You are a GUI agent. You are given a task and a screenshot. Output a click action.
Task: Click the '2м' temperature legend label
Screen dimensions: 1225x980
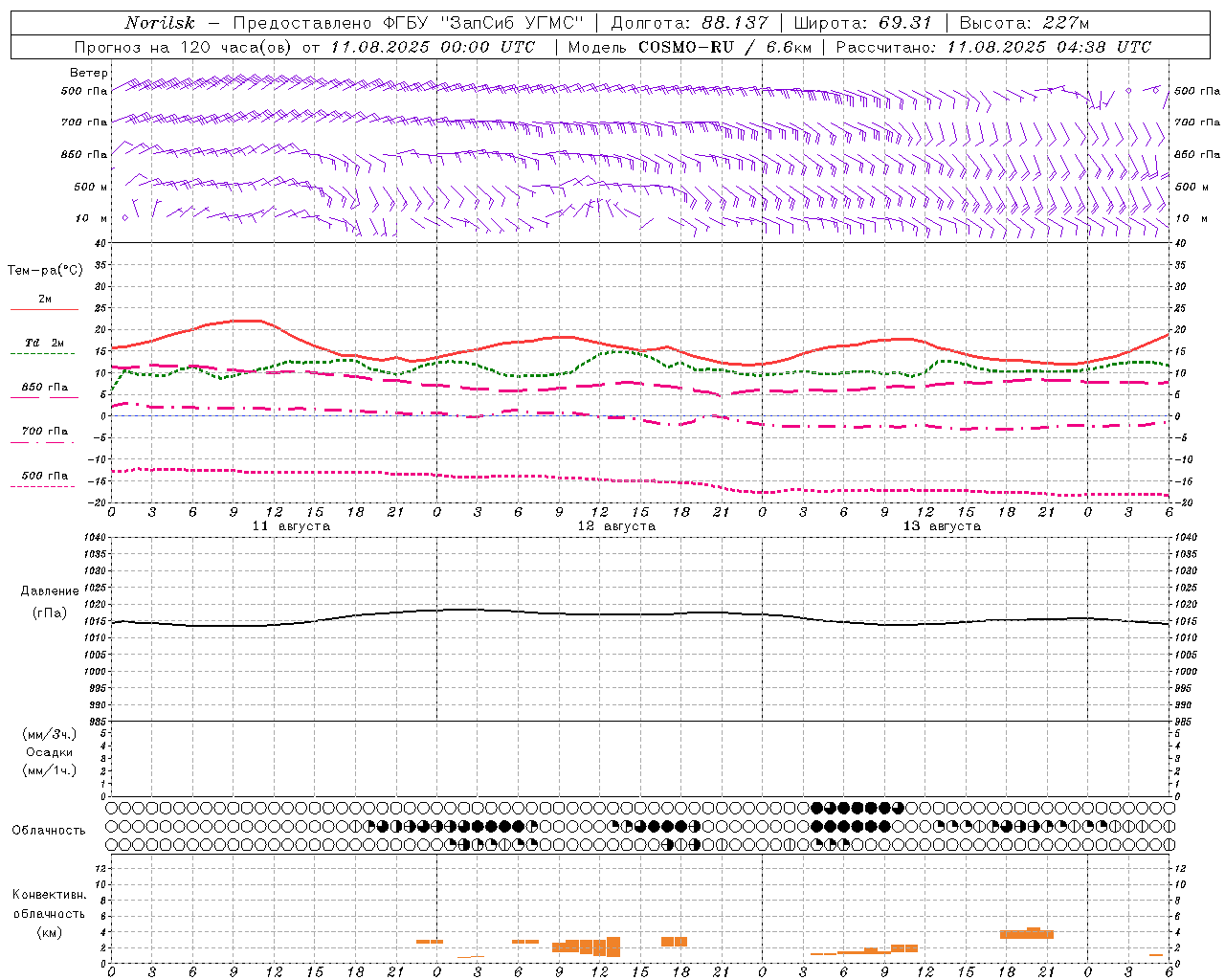(45, 299)
